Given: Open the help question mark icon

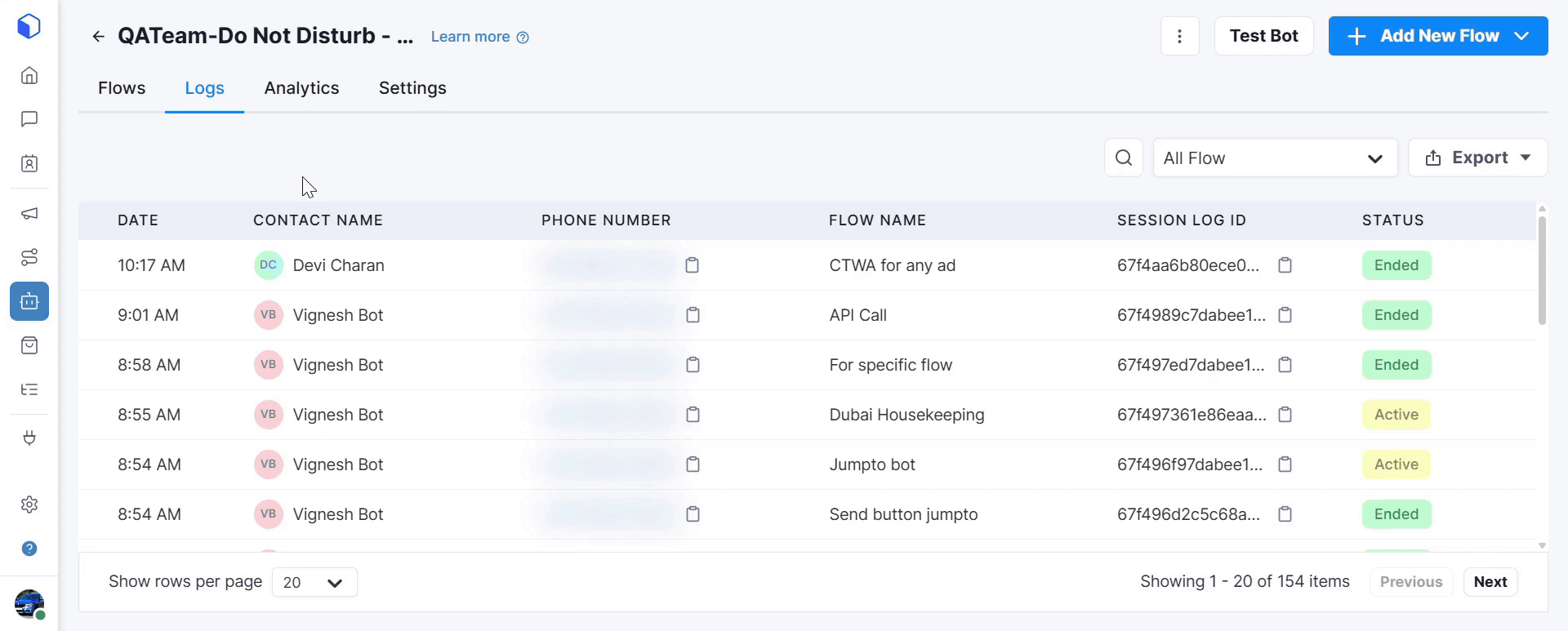Looking at the screenshot, I should coord(29,549).
